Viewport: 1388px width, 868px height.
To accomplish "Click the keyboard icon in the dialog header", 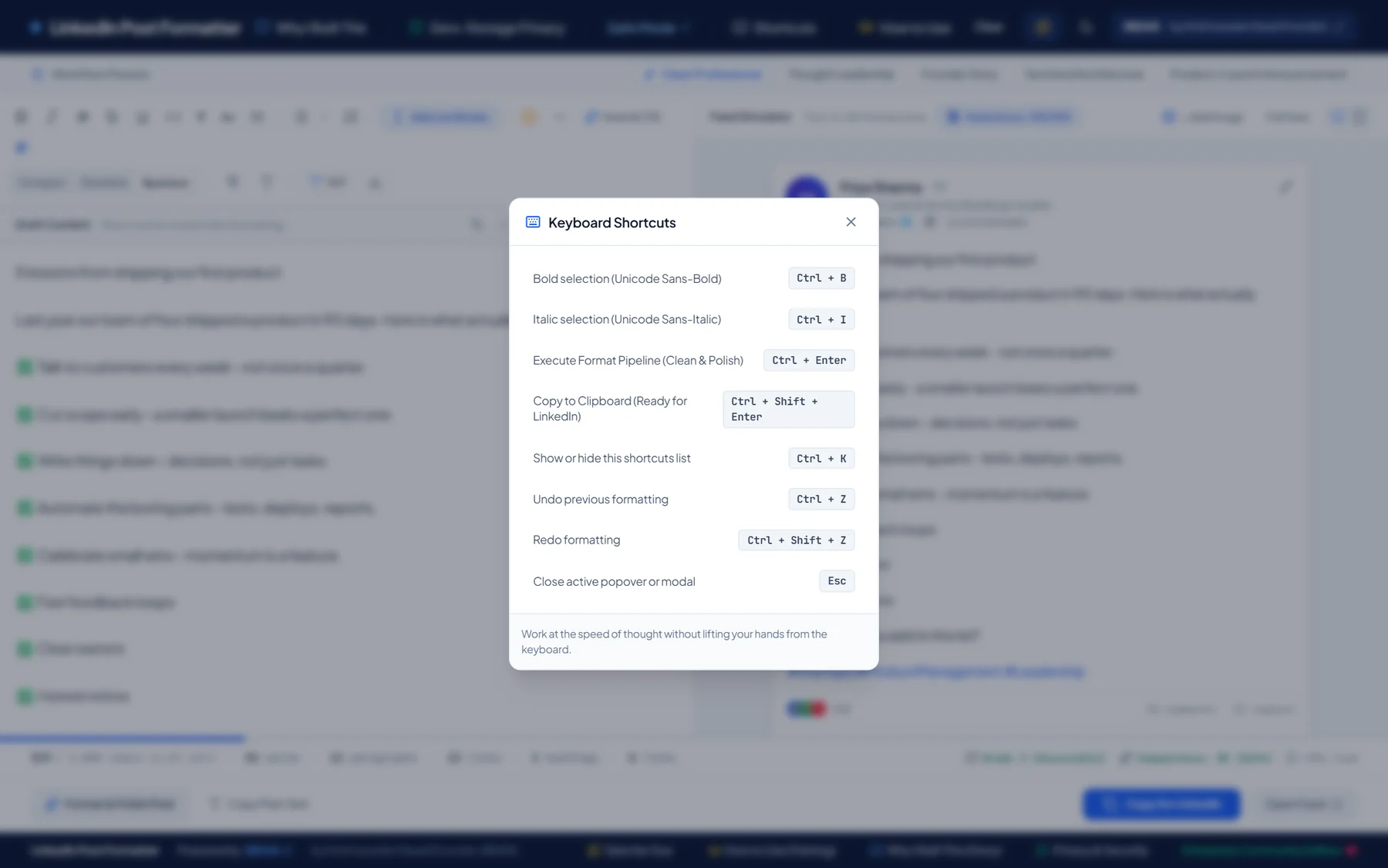I will (533, 222).
